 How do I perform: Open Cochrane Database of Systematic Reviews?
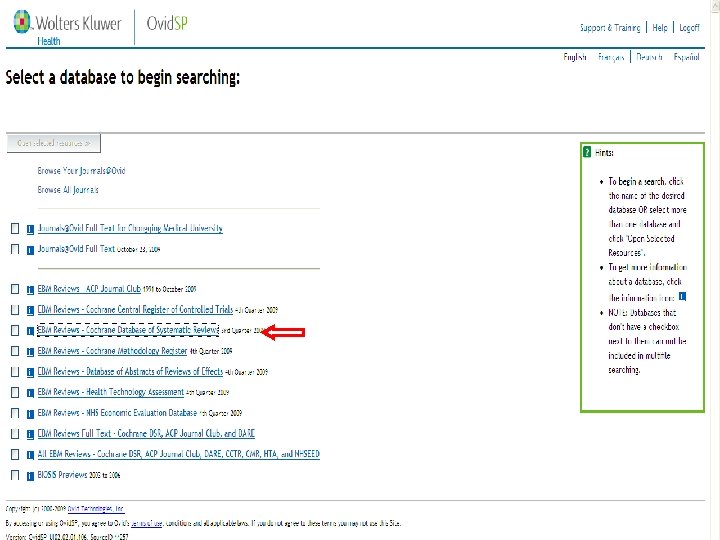tap(128, 330)
